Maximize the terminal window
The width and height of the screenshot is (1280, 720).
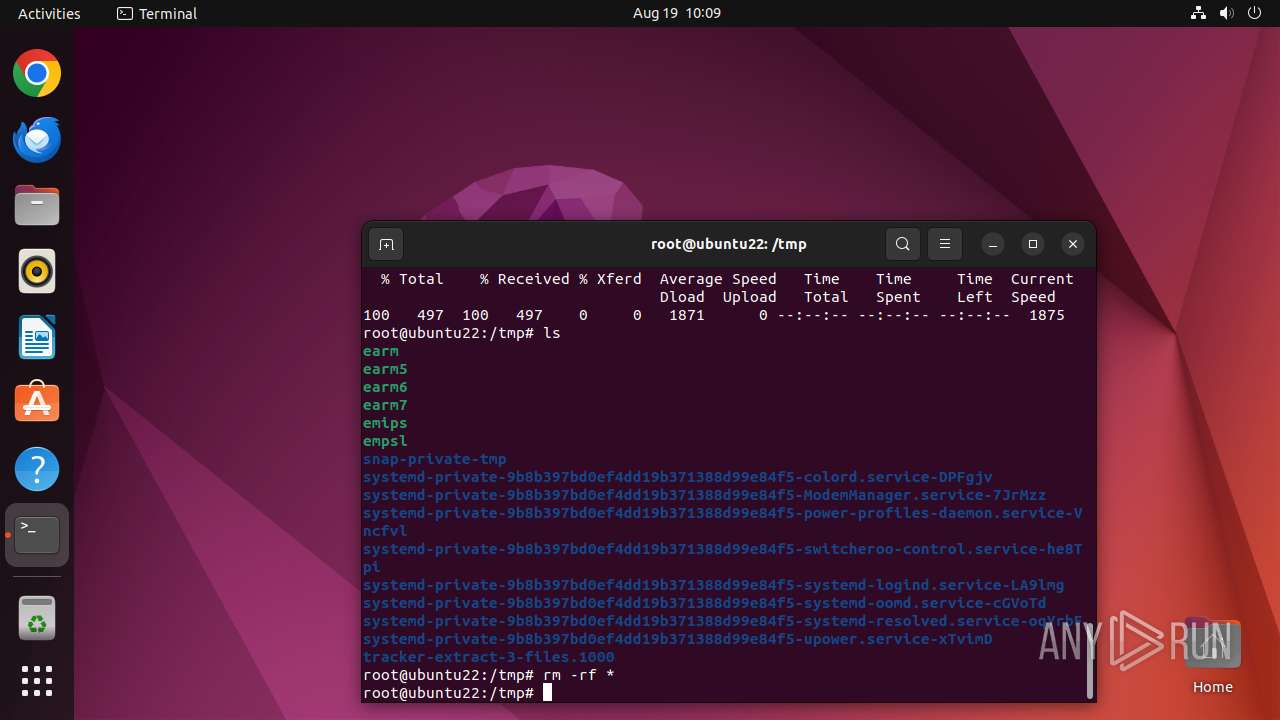1033,244
